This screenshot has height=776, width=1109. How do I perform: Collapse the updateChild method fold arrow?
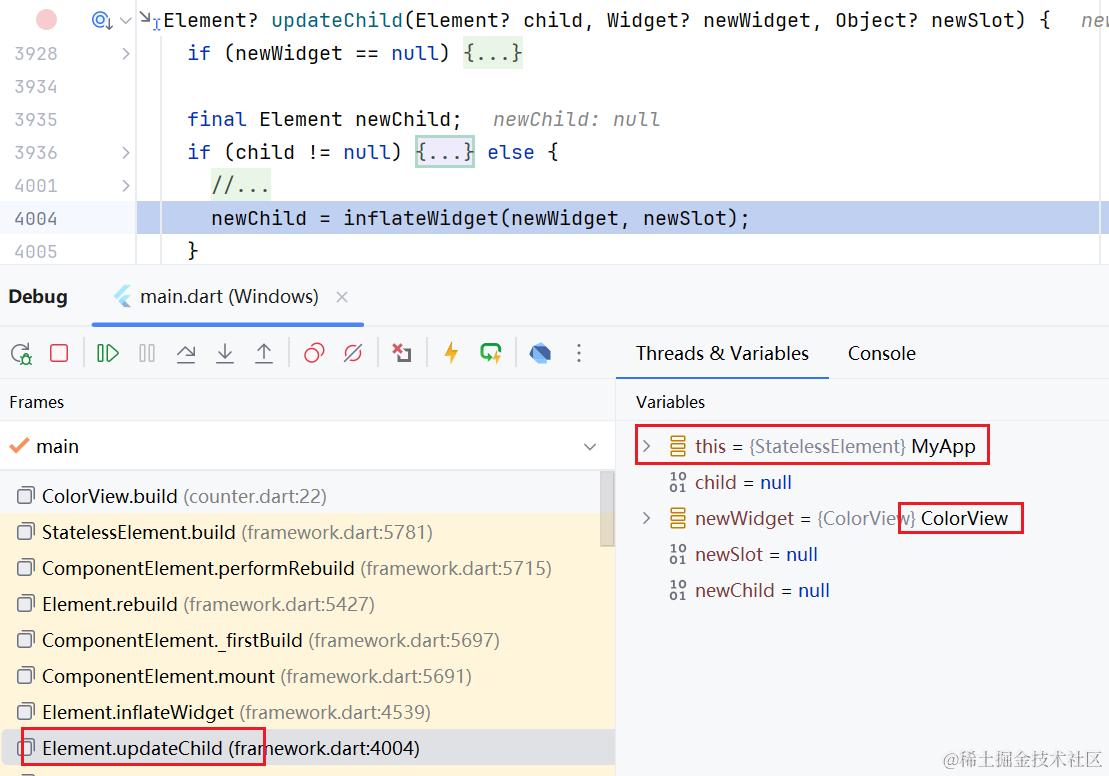coord(125,21)
